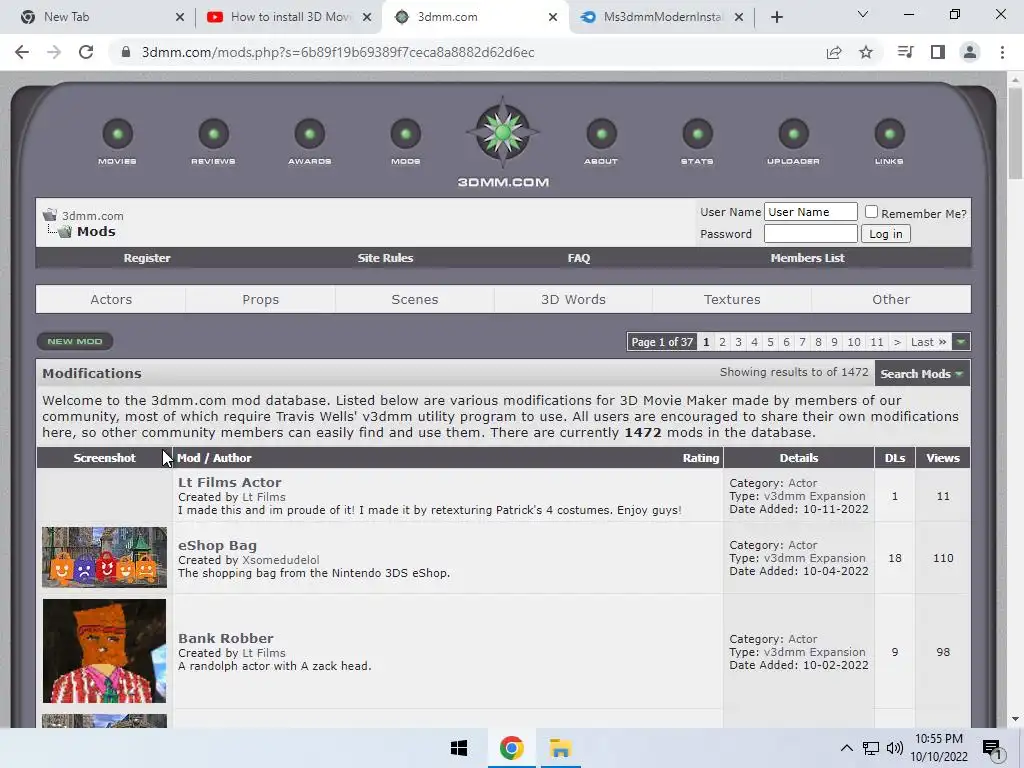Open the Movies section nav icon
Screen dimensions: 1024x768
click(x=118, y=135)
